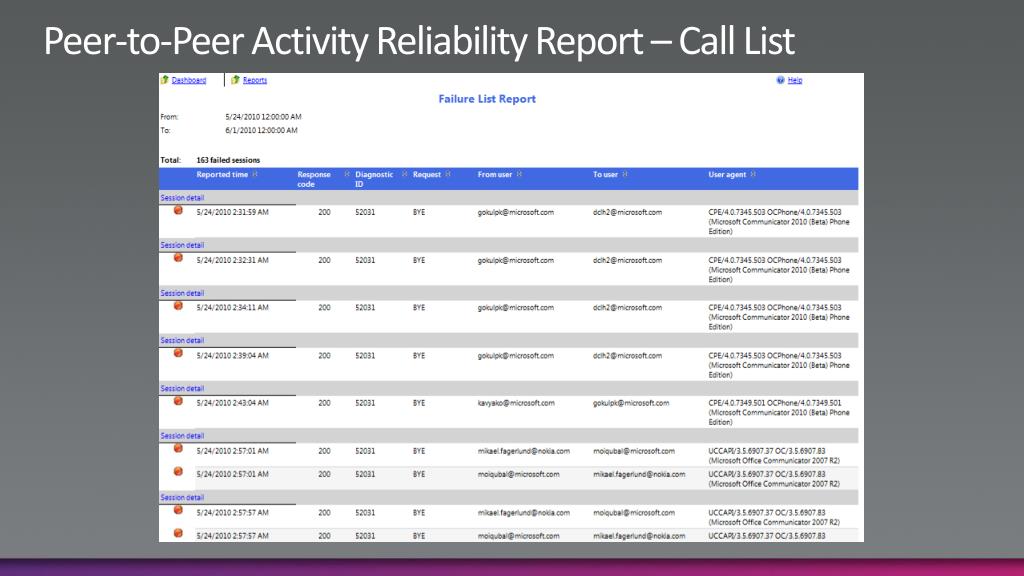Screen dimensions: 1024x576
Task: Click the blue Help question mark icon
Action: pos(780,80)
